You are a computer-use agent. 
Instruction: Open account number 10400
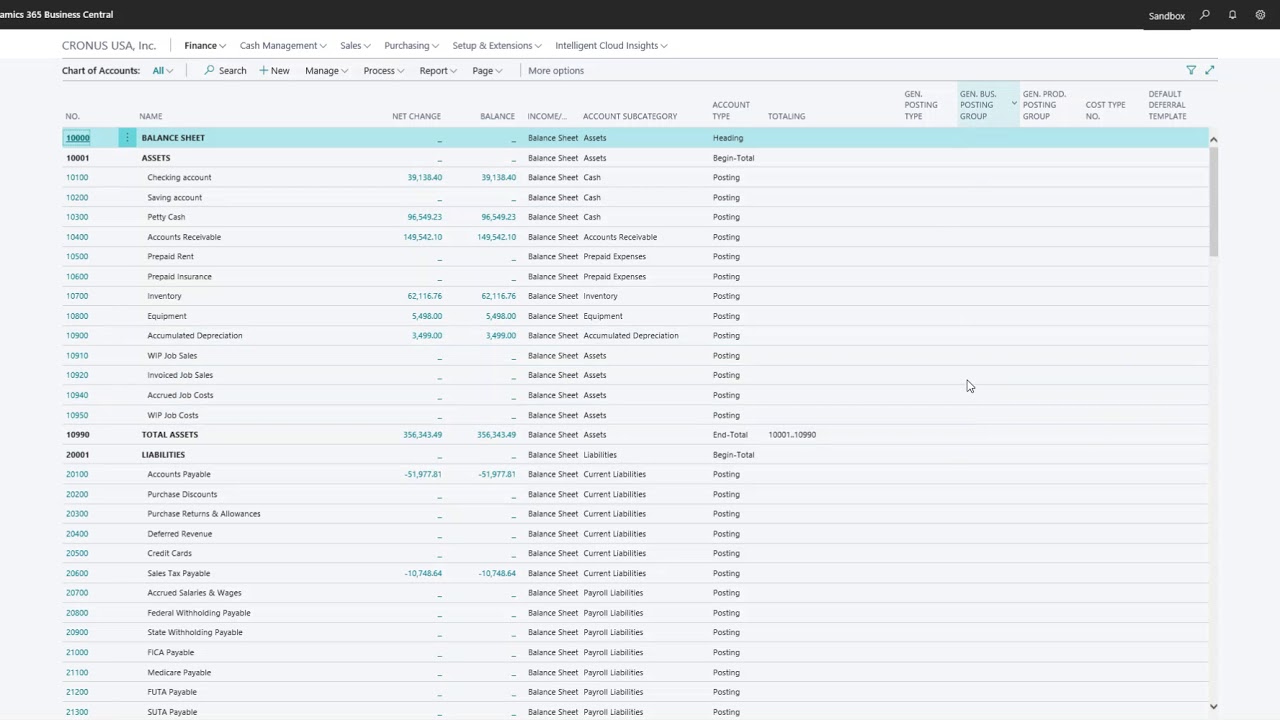click(77, 237)
